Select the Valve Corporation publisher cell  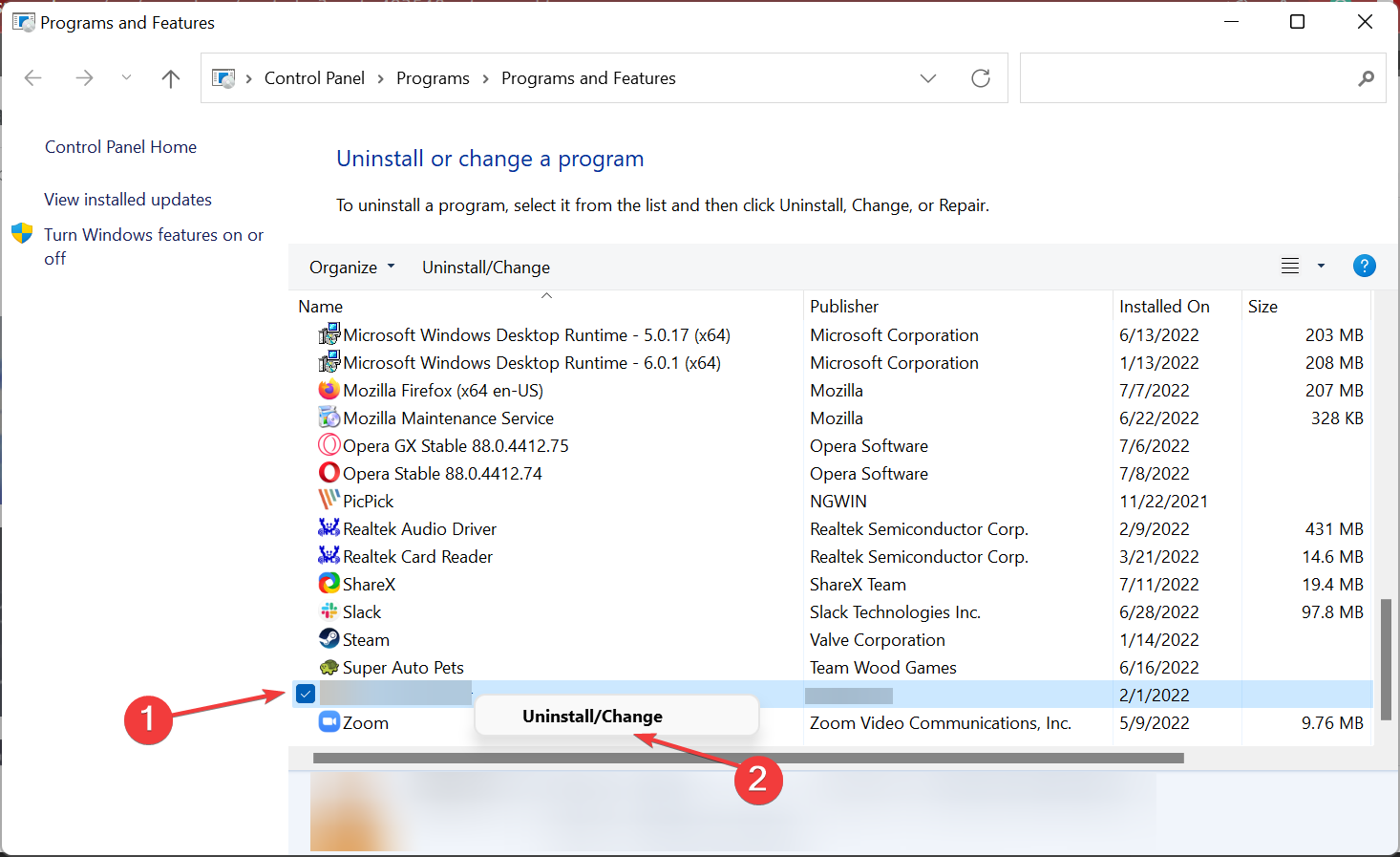click(x=878, y=640)
